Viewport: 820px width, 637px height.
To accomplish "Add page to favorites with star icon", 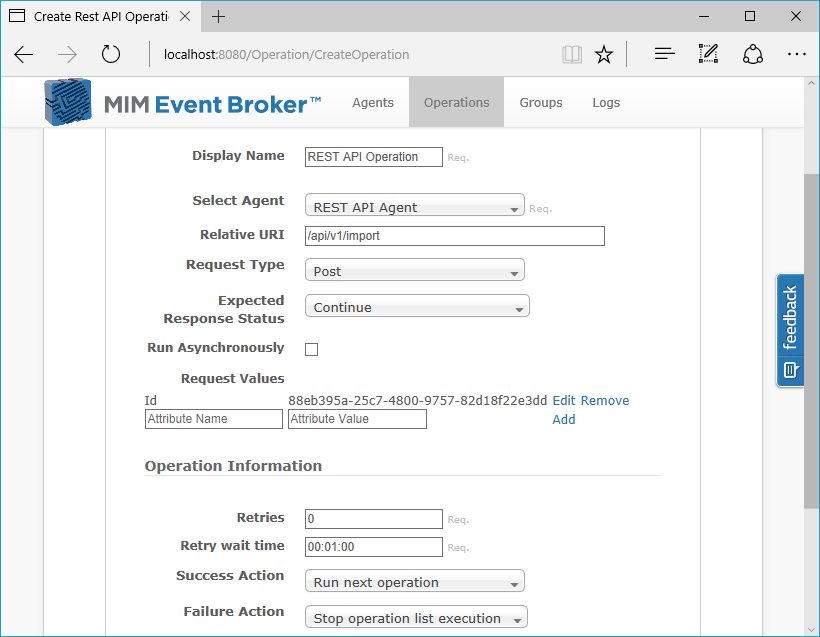I will 604,54.
